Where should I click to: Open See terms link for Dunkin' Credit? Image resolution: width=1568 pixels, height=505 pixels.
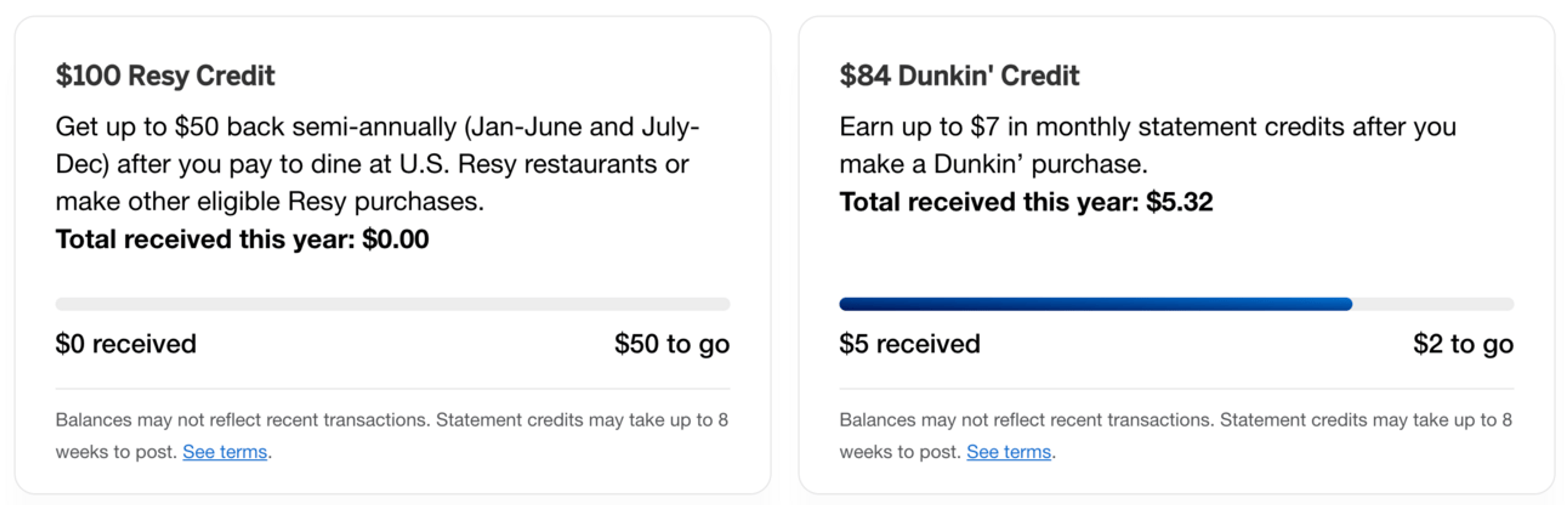1009,452
